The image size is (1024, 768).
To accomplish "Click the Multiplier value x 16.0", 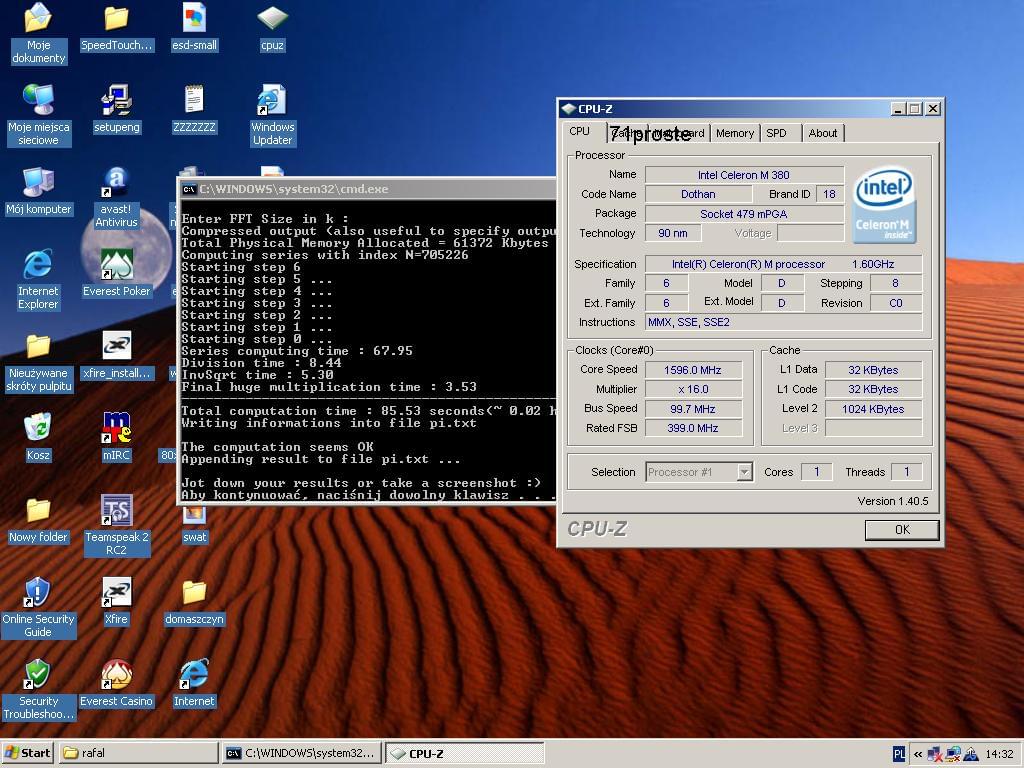I will tap(693, 389).
